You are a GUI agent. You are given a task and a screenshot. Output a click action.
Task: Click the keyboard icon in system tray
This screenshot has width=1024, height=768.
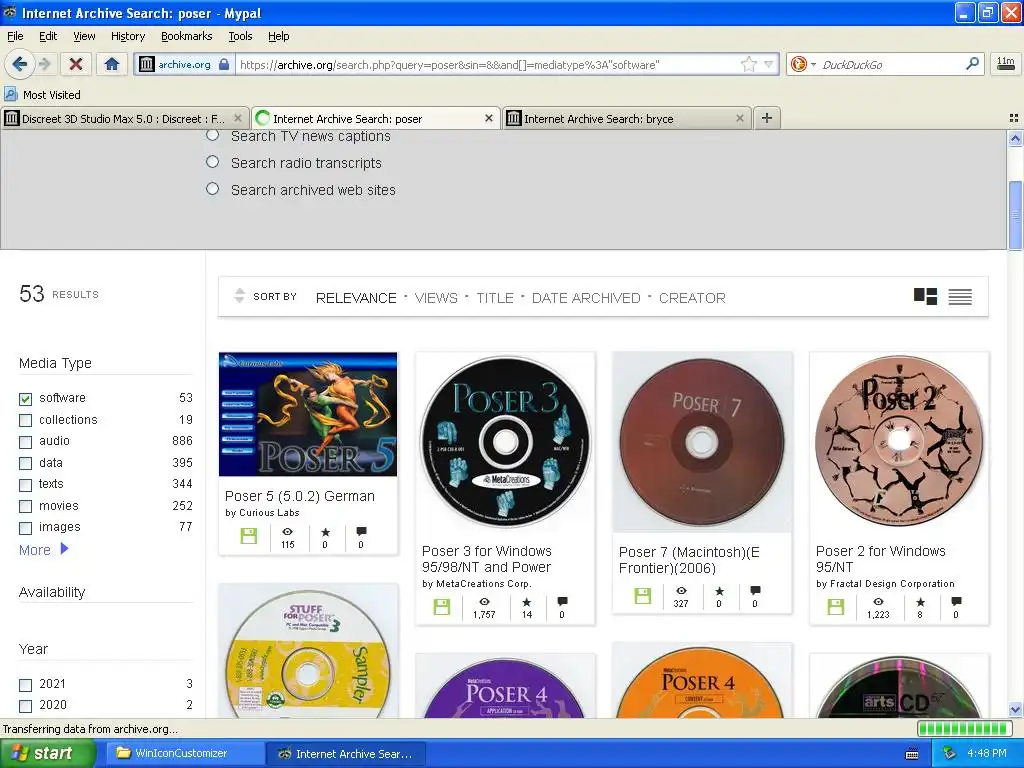click(912, 754)
